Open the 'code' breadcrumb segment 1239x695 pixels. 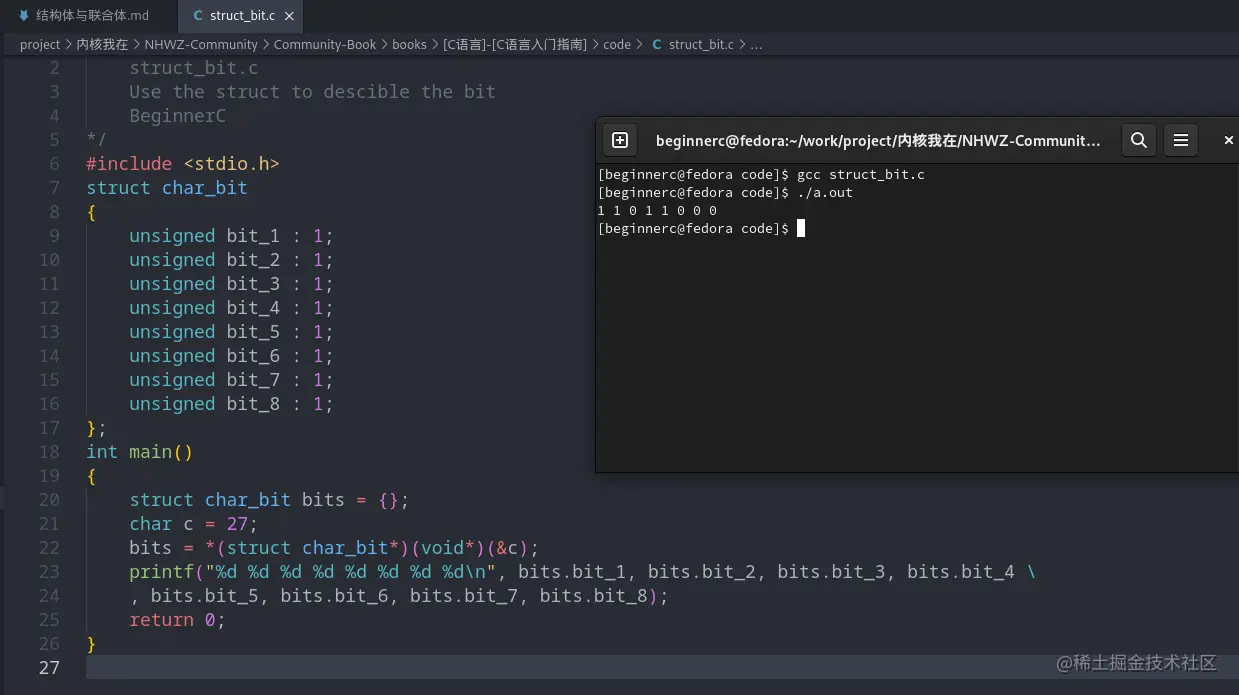617,45
